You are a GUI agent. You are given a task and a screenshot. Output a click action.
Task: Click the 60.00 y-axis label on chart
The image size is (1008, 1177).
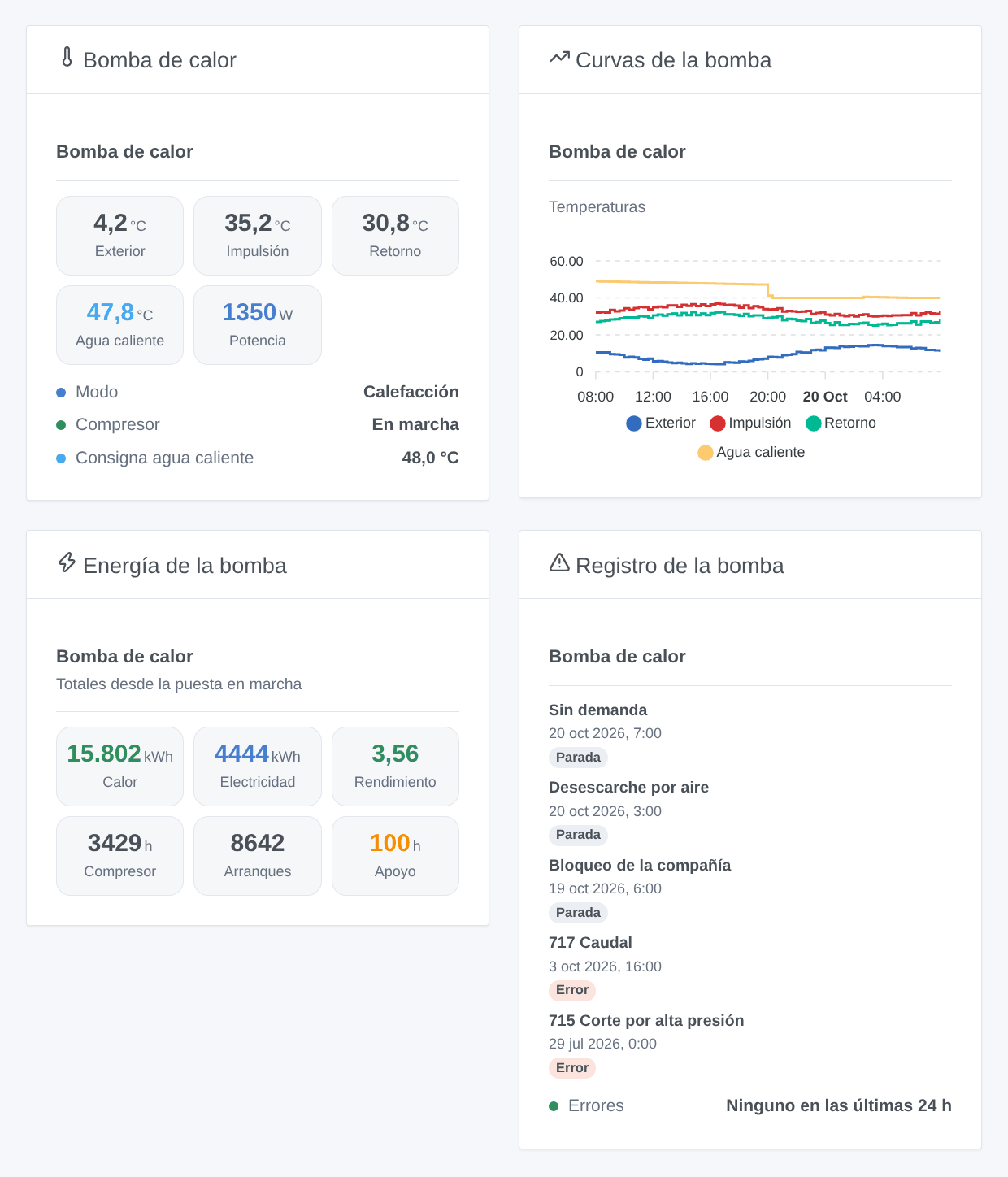[567, 262]
